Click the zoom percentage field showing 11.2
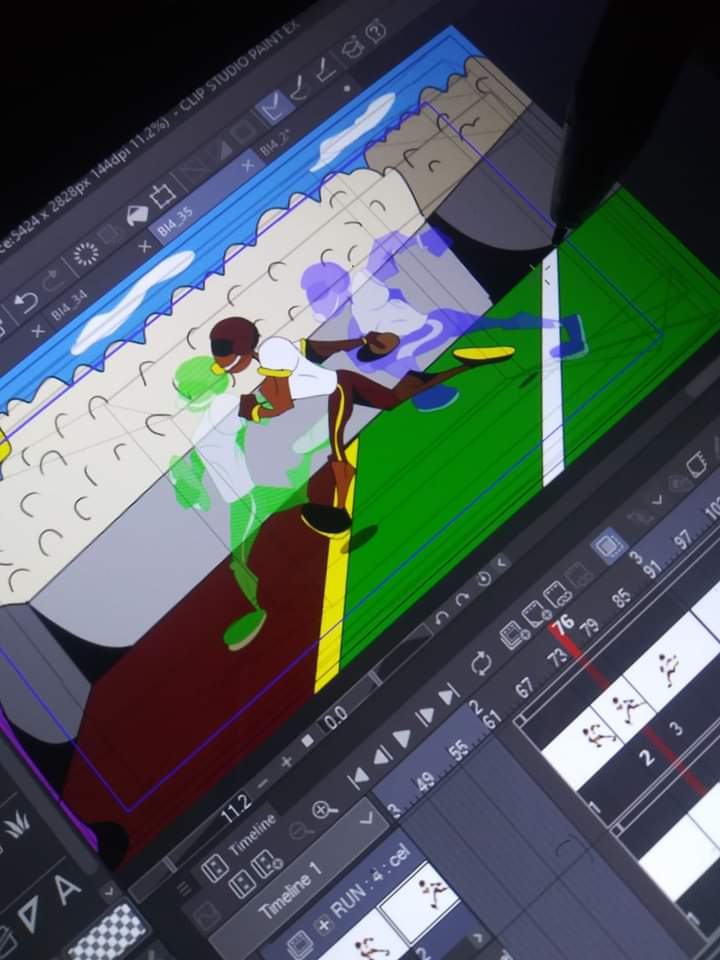 (237, 809)
